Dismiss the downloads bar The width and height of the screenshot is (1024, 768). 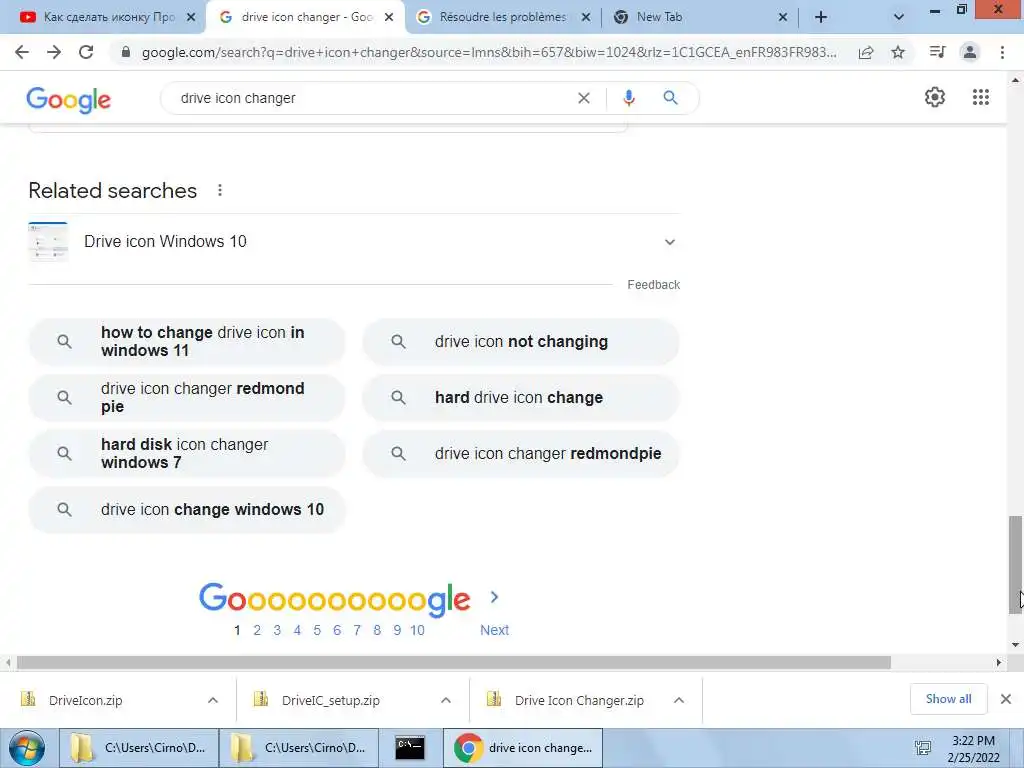point(1006,699)
